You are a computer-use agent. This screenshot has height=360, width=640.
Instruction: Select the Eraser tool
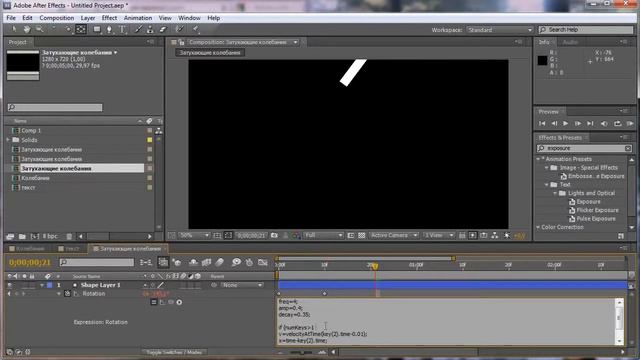tap(163, 29)
